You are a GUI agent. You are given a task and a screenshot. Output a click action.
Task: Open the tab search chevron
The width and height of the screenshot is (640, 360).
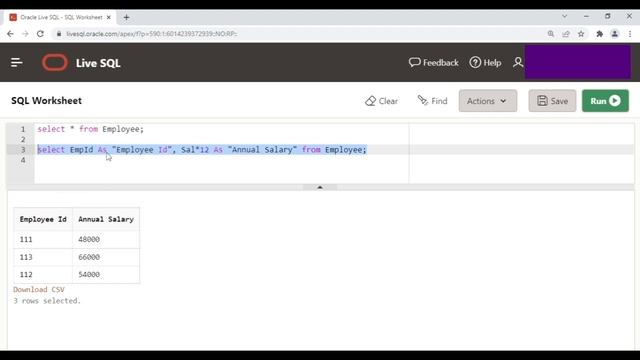point(564,16)
